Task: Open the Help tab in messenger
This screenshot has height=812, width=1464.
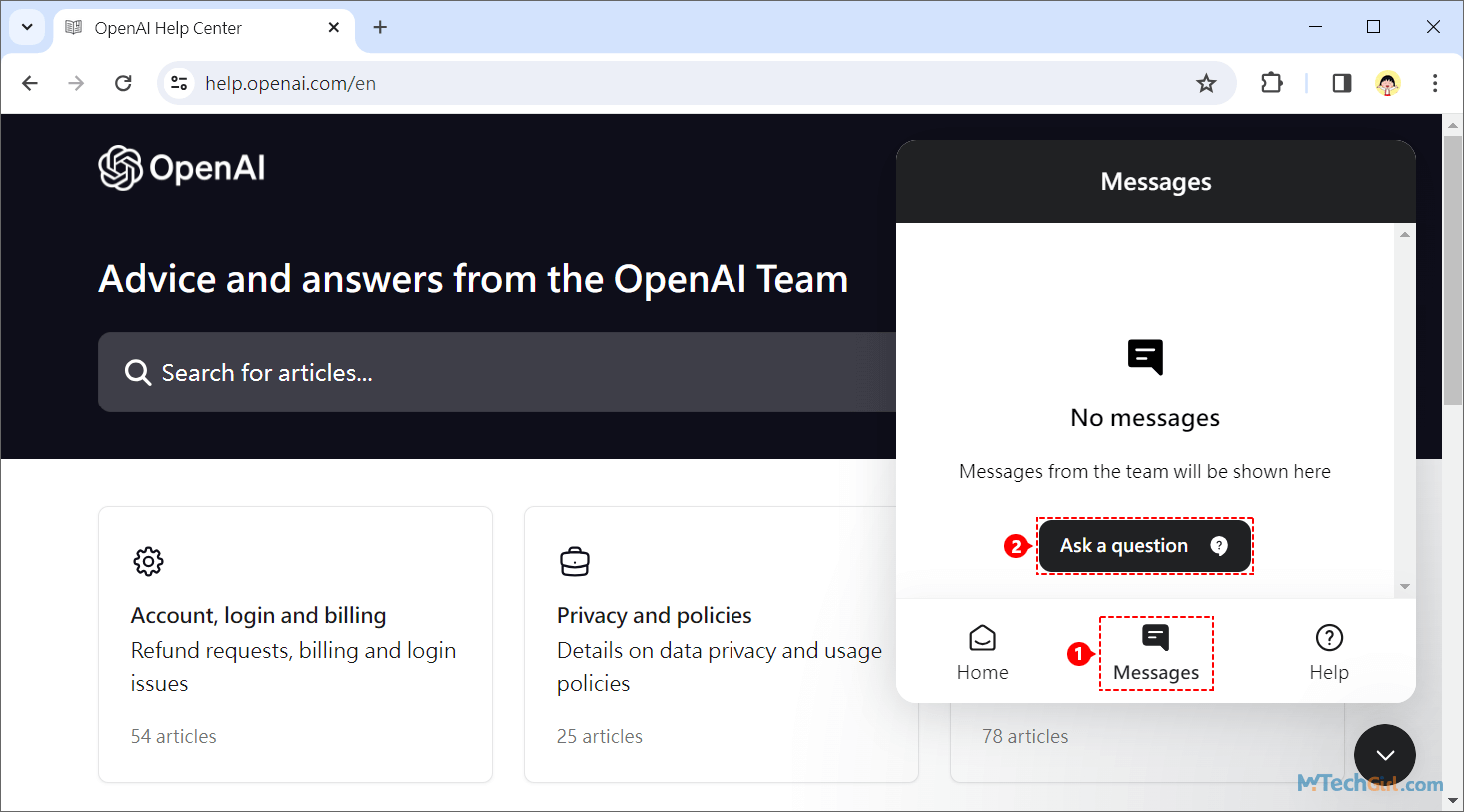Action: coord(1329,653)
